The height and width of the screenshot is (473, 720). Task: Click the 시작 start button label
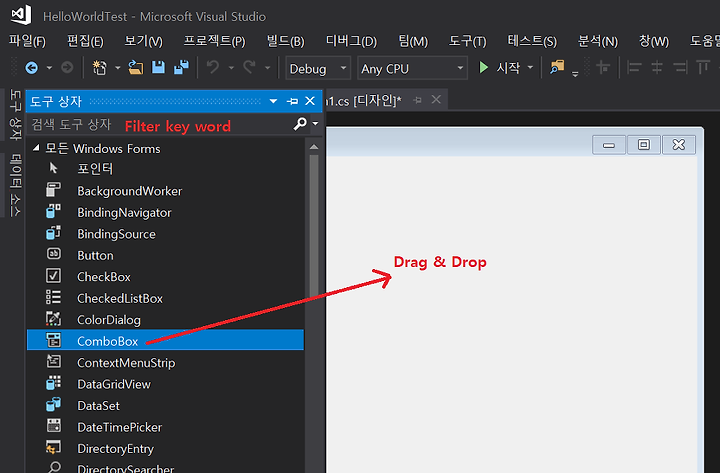pyautogui.click(x=508, y=68)
